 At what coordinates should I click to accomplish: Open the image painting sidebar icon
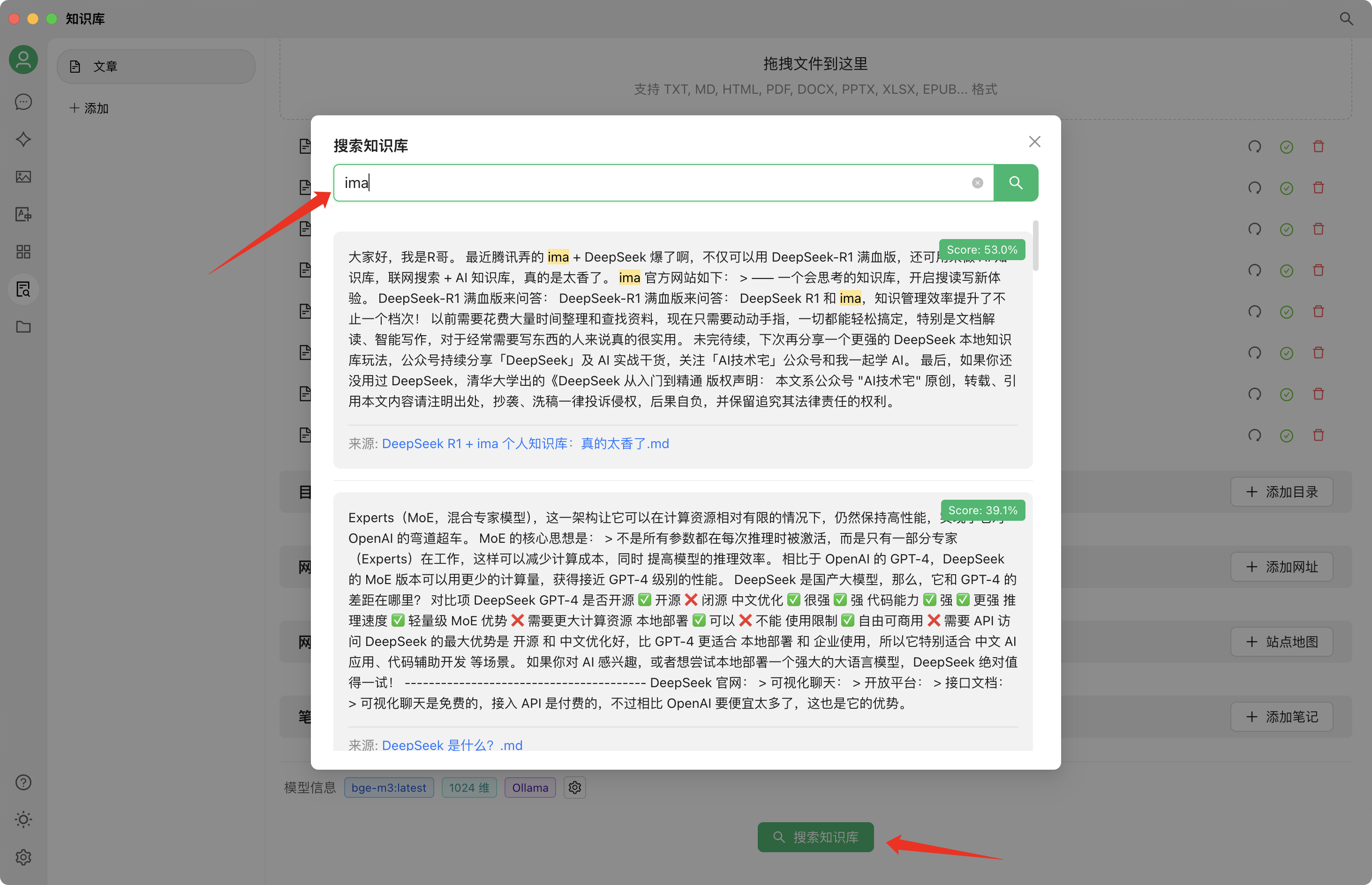point(23,176)
